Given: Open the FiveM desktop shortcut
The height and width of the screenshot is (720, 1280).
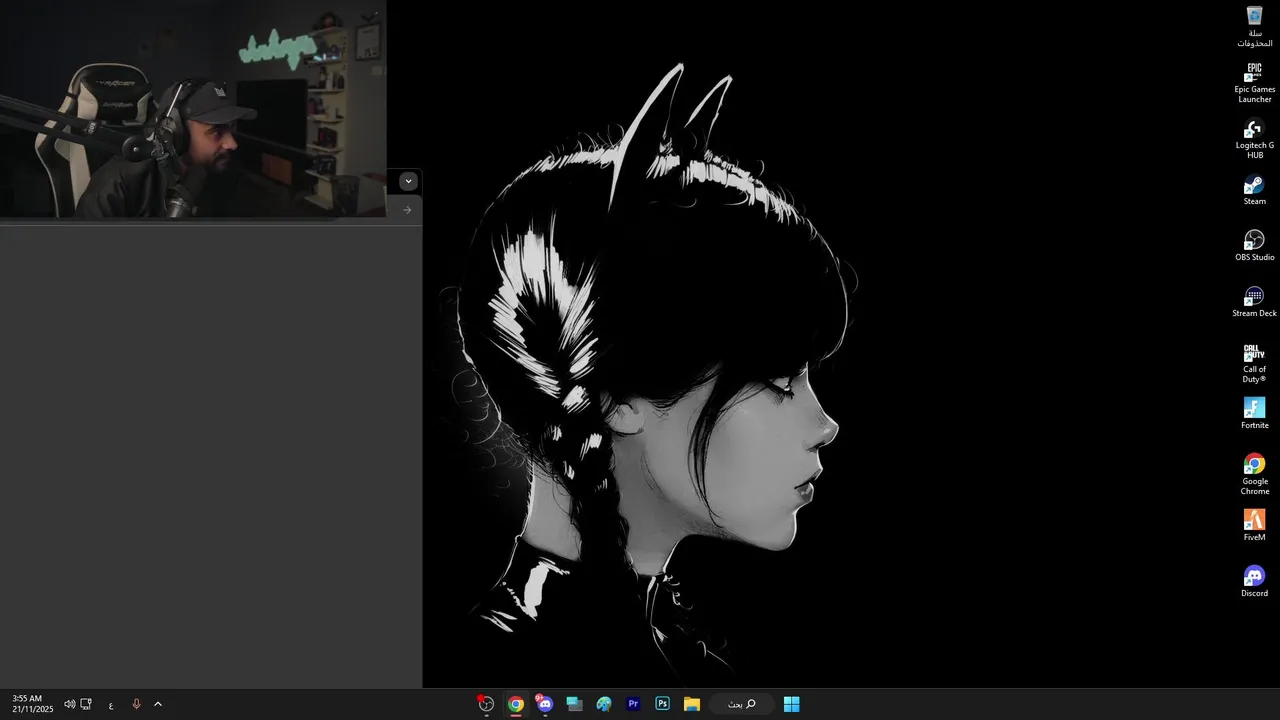Looking at the screenshot, I should (1254, 526).
